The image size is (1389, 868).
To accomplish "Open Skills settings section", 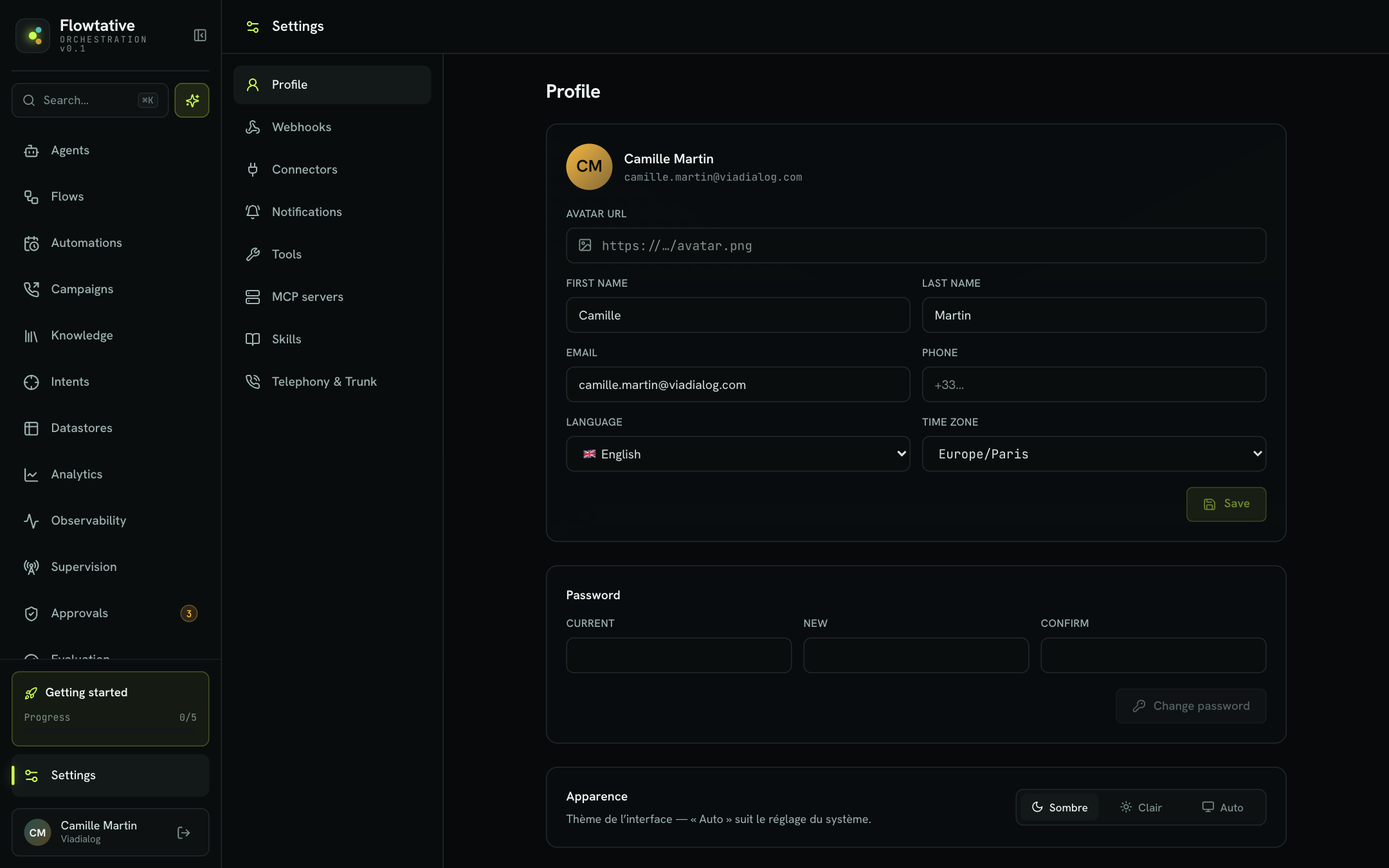I will click(332, 339).
